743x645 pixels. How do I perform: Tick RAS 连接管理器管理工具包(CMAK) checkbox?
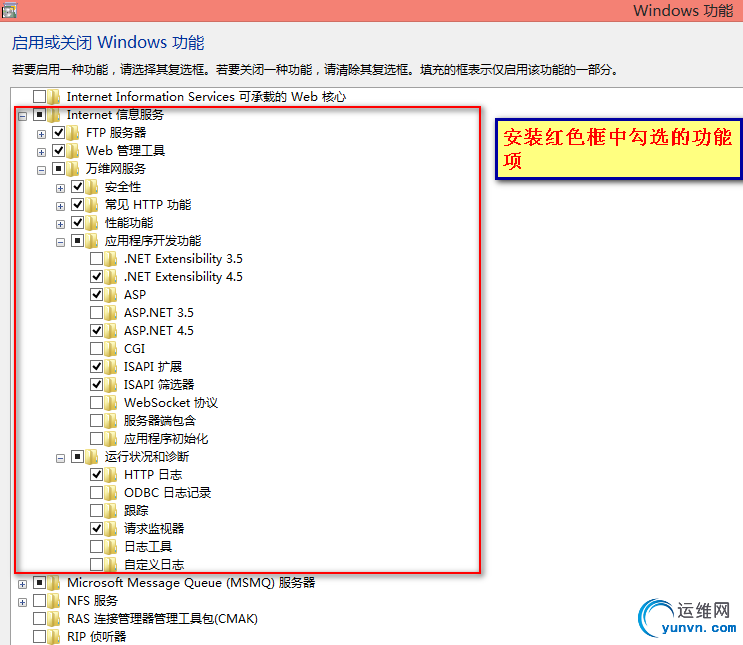pyautogui.click(x=39, y=618)
